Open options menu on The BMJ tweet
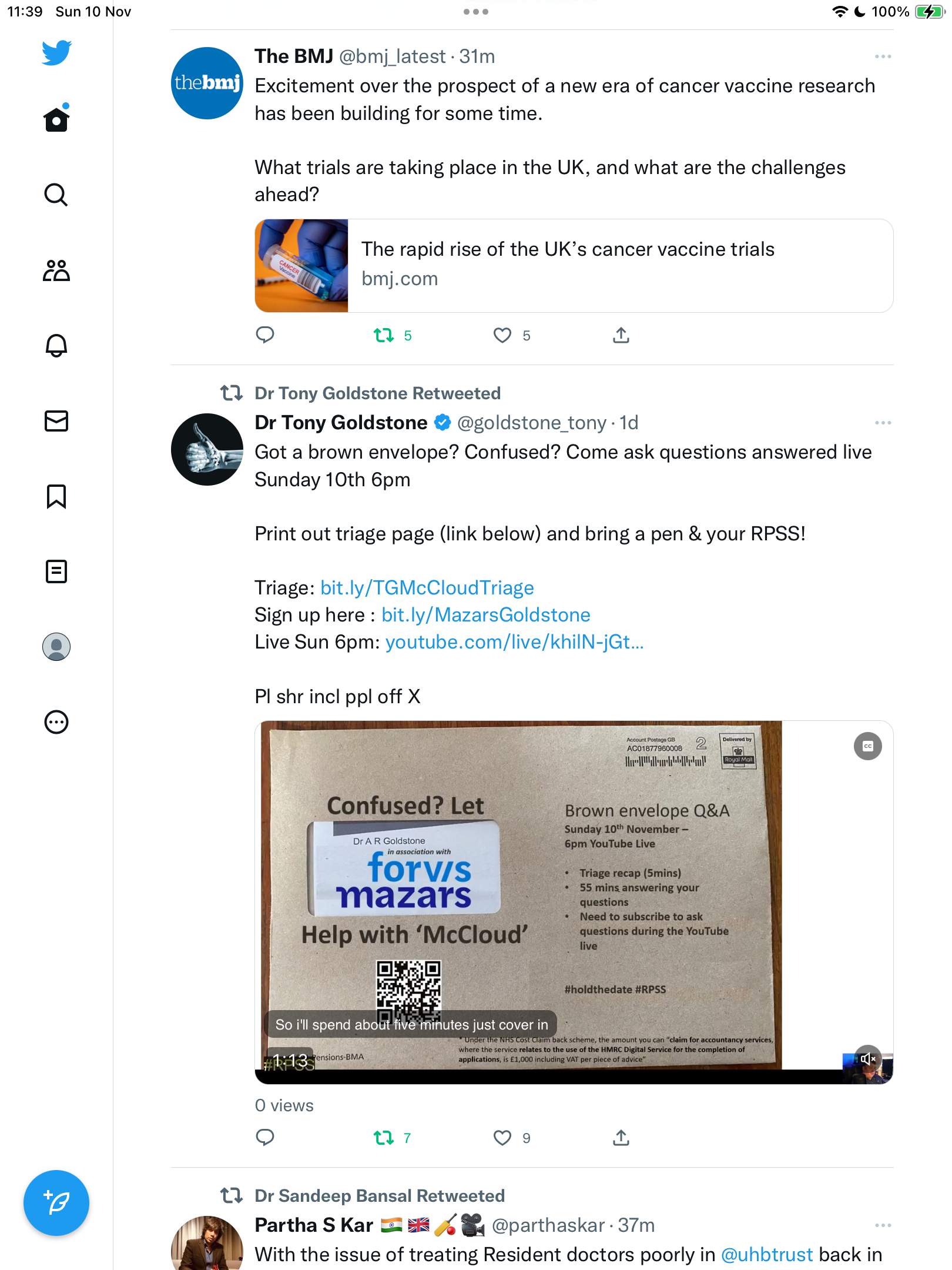This screenshot has height=1270, width=952. 883,56
